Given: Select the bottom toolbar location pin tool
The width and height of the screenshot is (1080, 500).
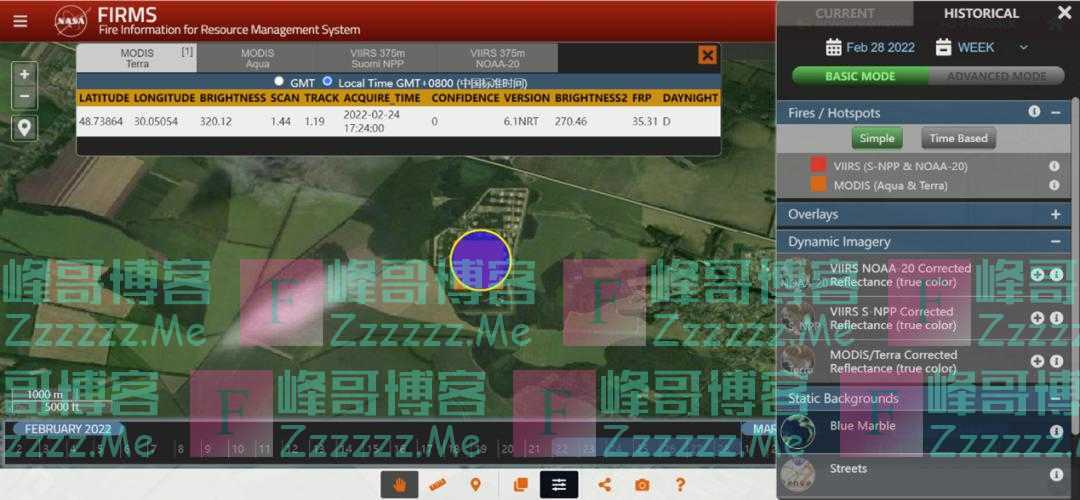Looking at the screenshot, I should [x=475, y=485].
